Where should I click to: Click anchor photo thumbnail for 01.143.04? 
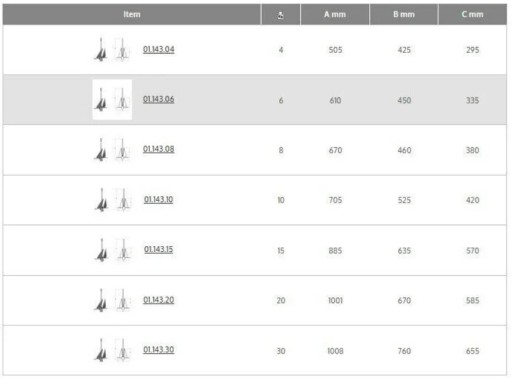coord(101,49)
